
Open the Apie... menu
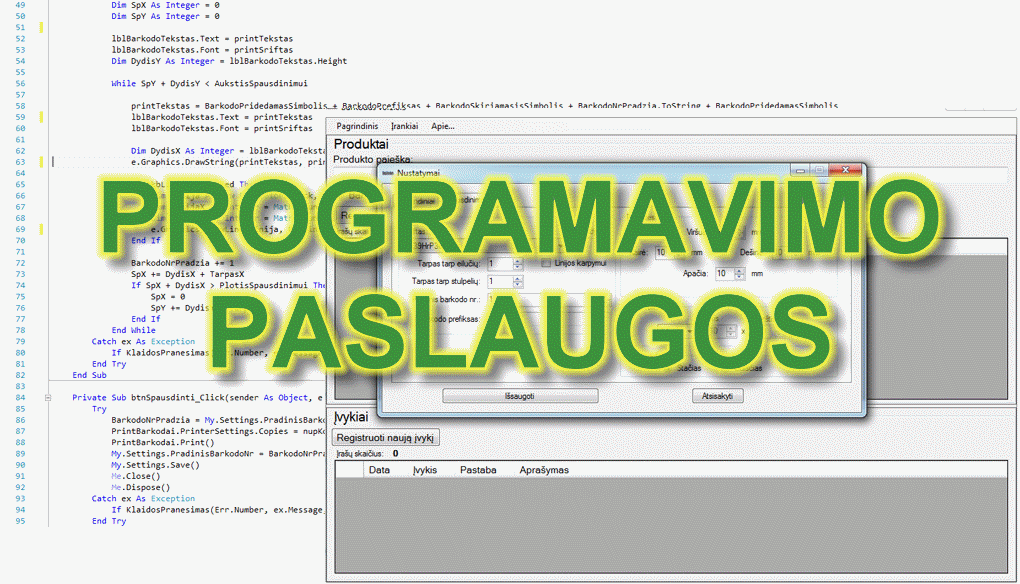pos(442,126)
